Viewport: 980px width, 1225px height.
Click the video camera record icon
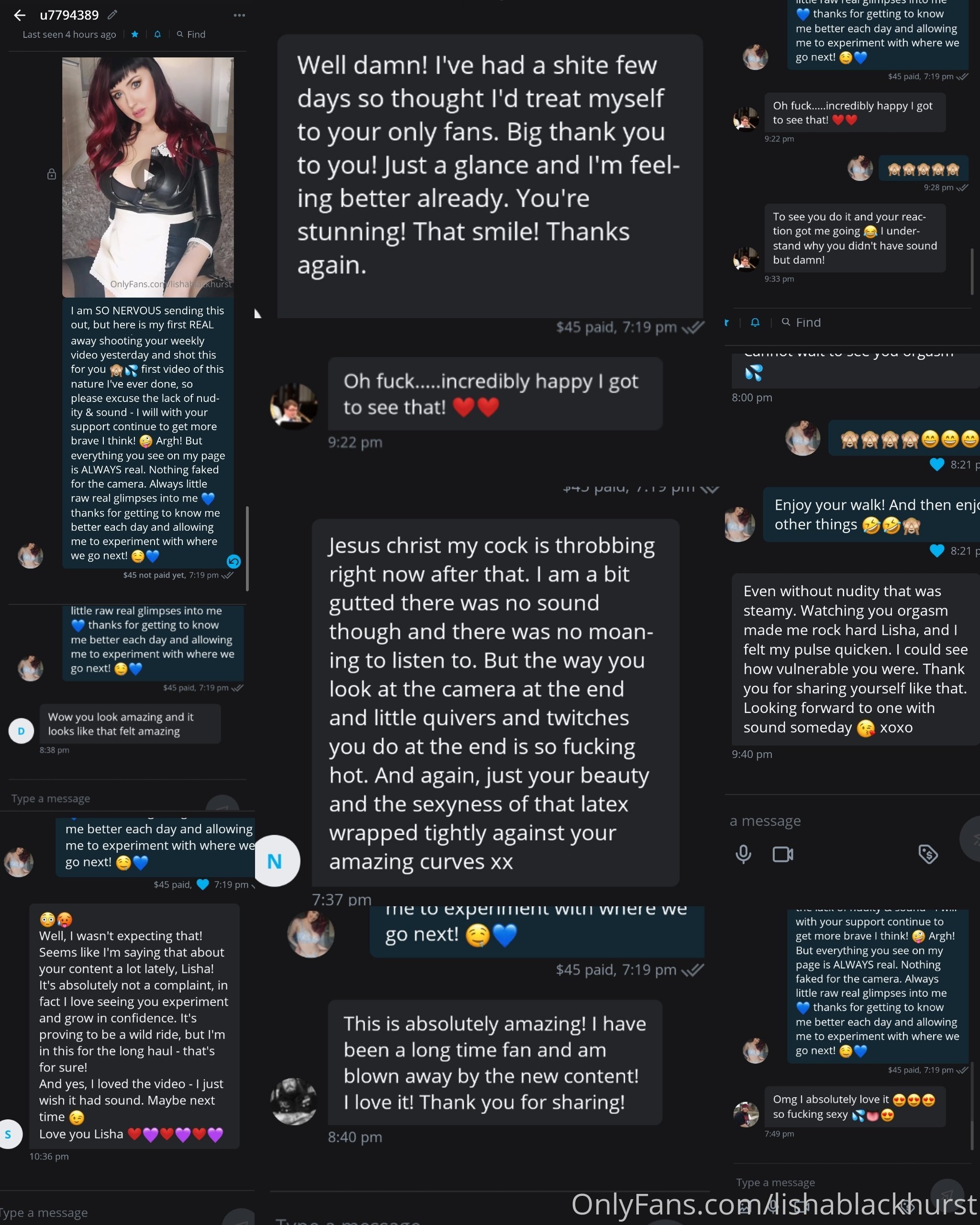point(782,854)
